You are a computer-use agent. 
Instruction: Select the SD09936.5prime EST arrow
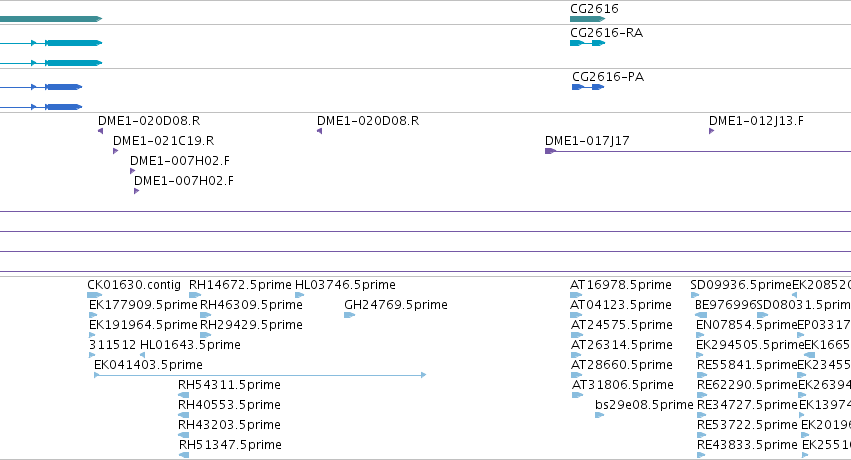[695, 295]
